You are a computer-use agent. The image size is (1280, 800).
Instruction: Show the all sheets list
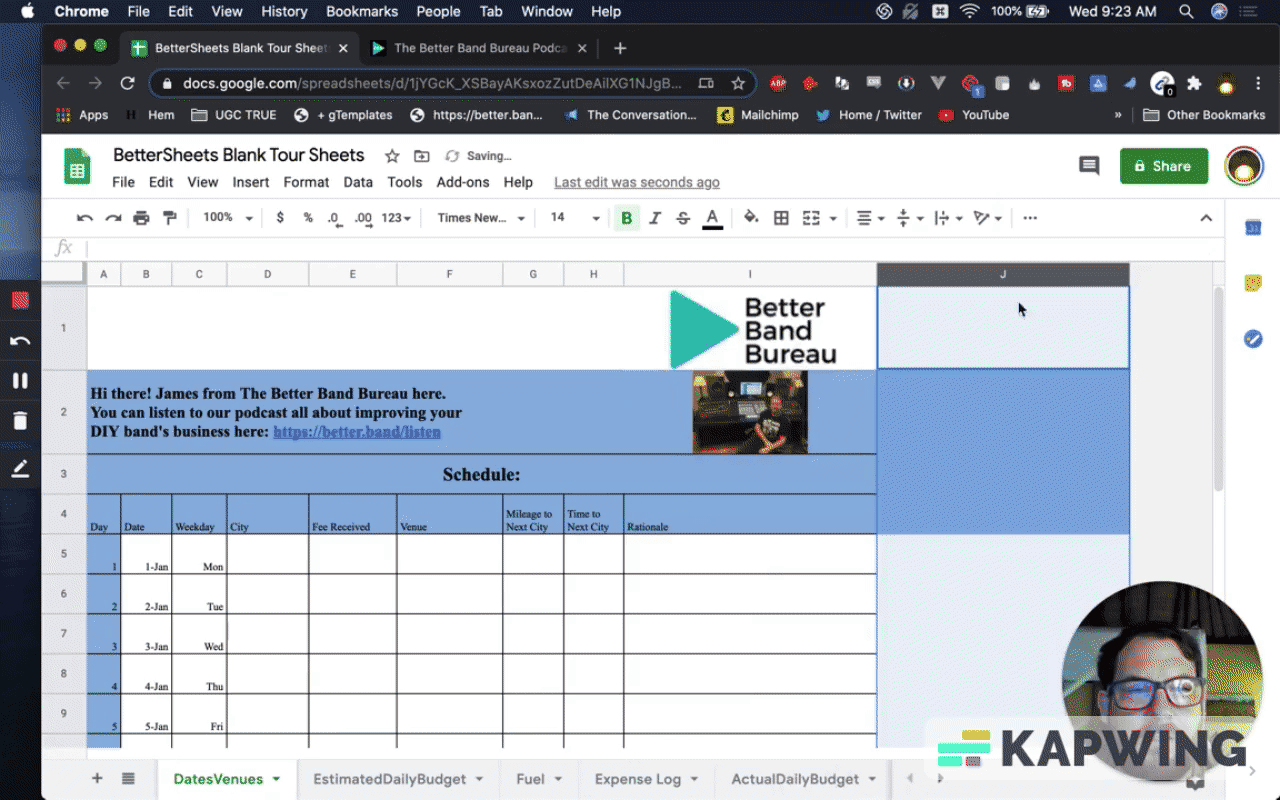(129, 778)
